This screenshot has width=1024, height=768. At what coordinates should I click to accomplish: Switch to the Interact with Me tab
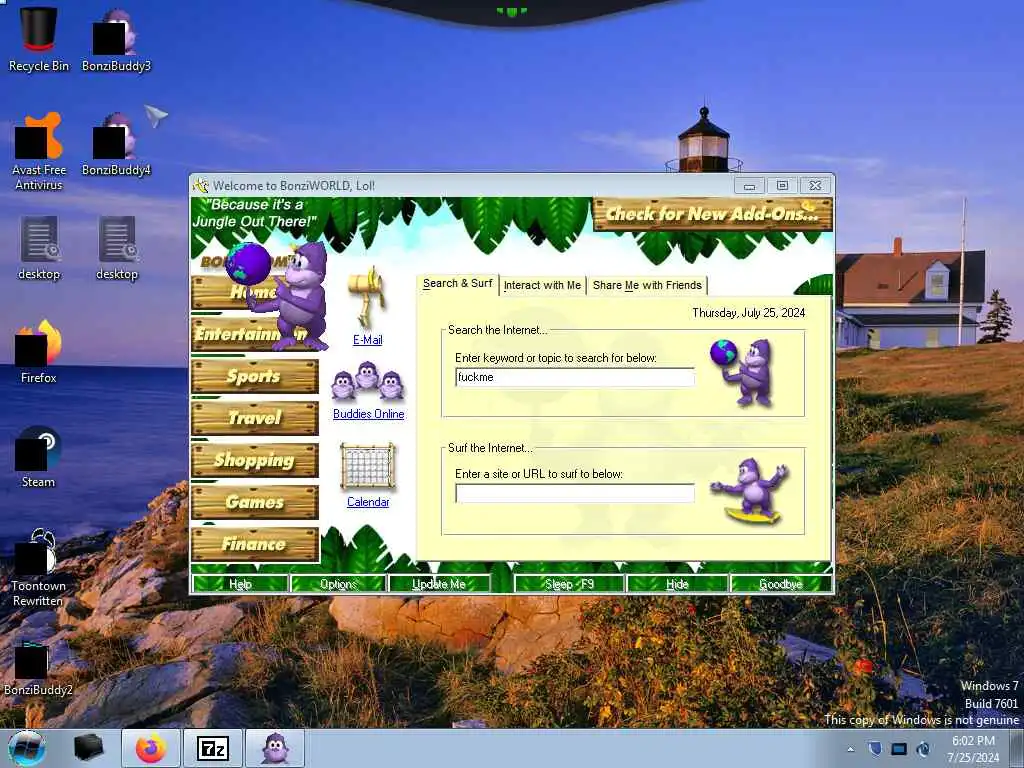click(x=542, y=285)
